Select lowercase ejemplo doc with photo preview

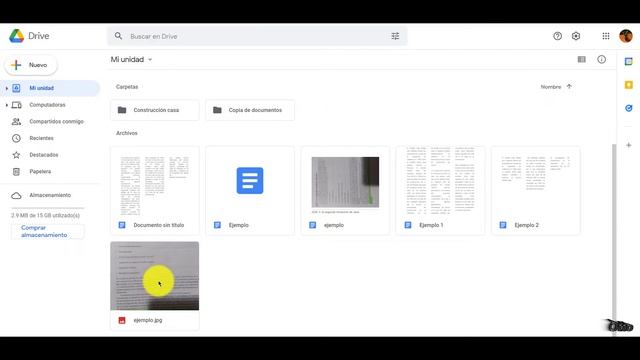[x=345, y=191]
